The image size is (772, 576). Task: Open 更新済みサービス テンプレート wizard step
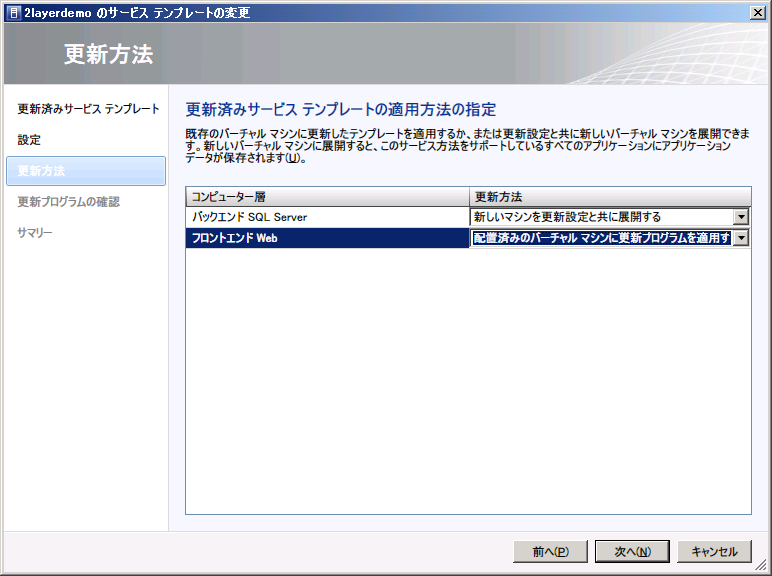[89, 109]
